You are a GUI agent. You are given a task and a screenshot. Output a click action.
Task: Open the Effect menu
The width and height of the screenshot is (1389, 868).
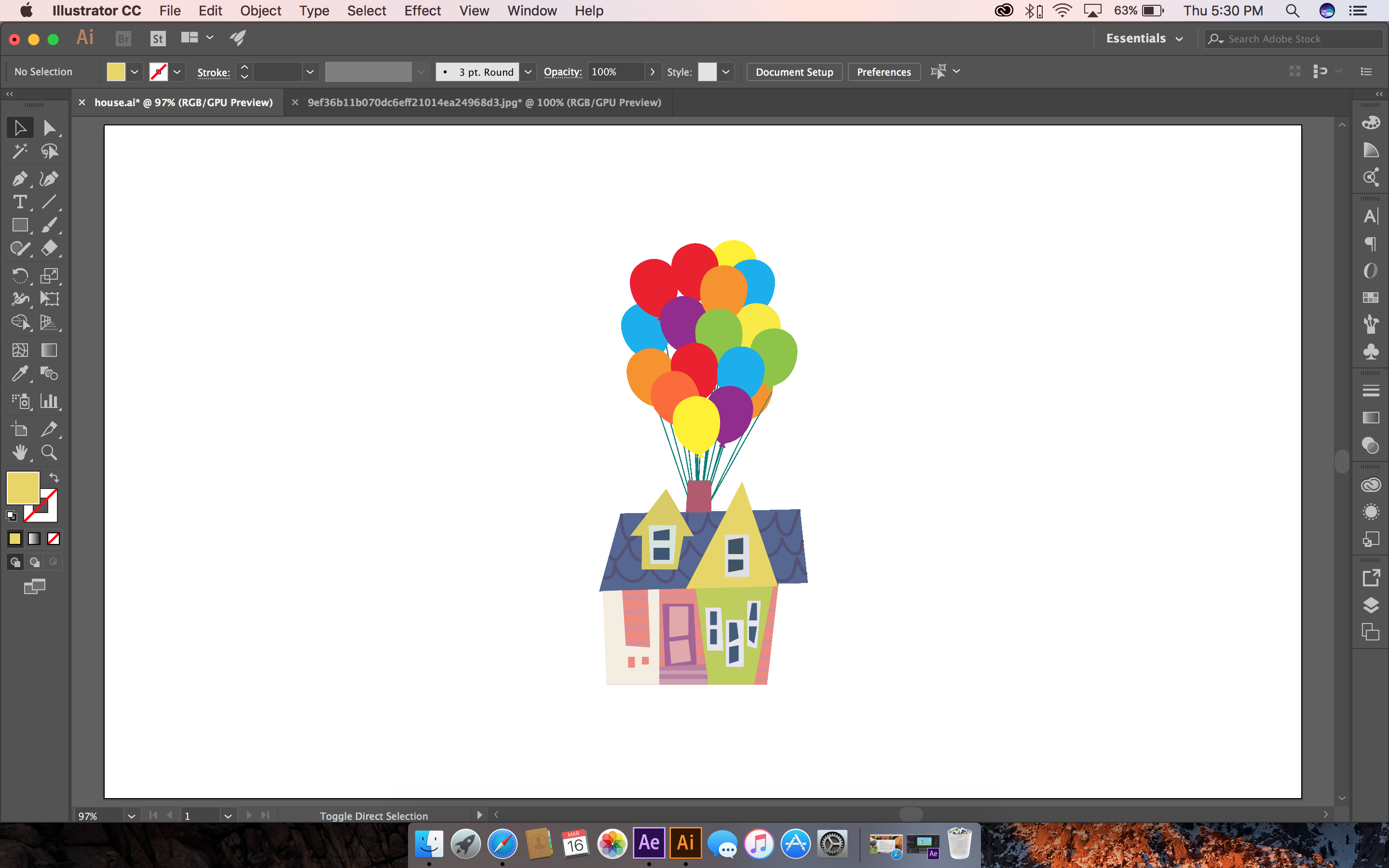(422, 10)
